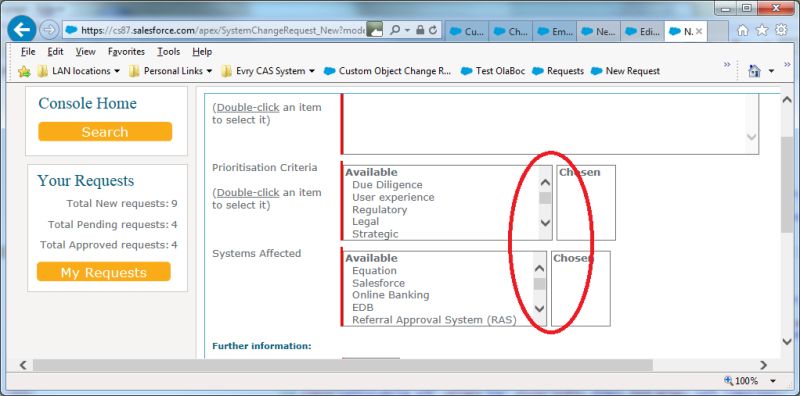Select 'Due Diligence' in Prioritisation Criteria list

coord(387,185)
